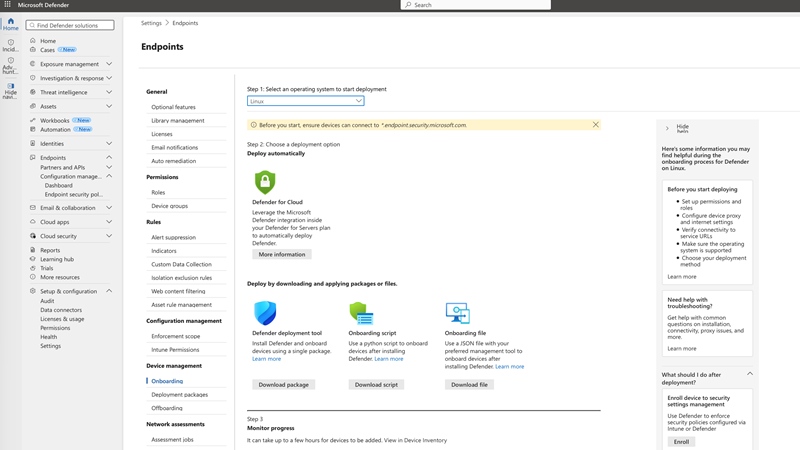This screenshot has height=450, width=800.
Task: Click the Onboarding file icon
Action: pyautogui.click(x=458, y=313)
